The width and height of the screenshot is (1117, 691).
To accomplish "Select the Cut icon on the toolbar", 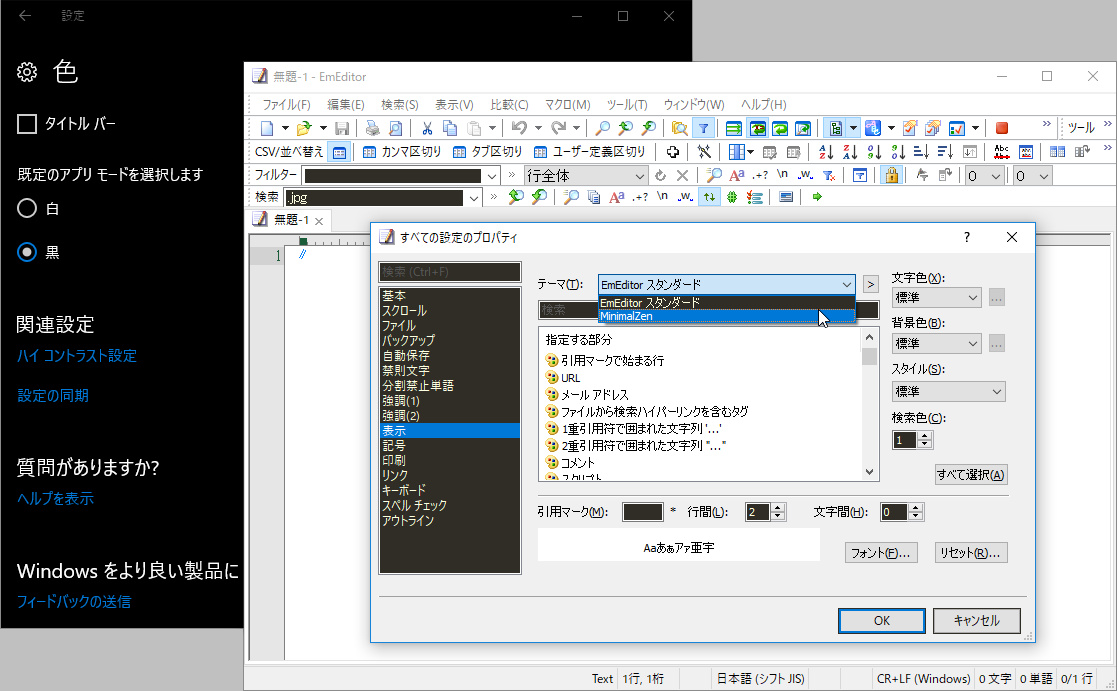I will 428,128.
